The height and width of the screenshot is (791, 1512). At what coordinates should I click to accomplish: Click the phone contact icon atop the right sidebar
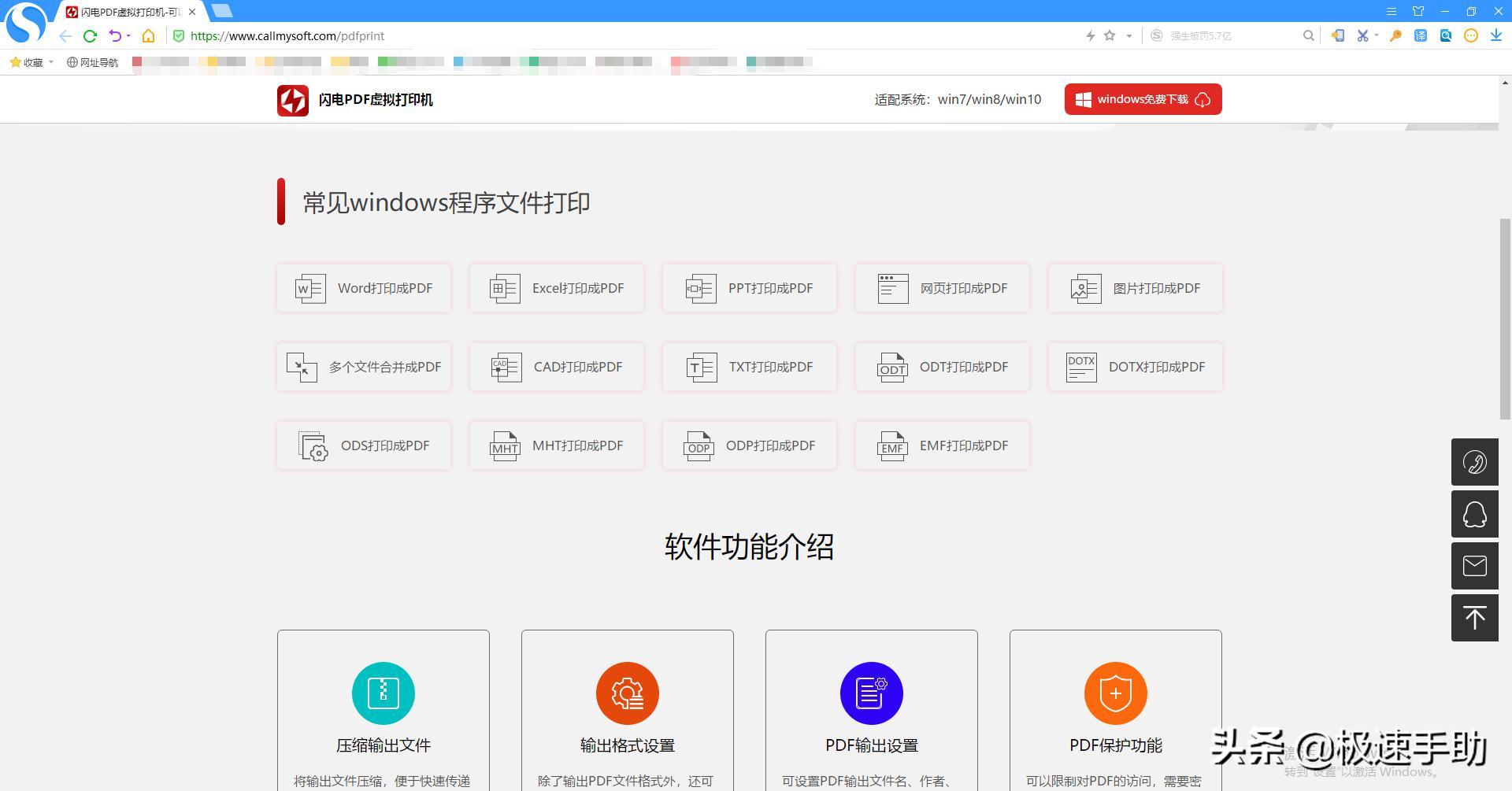coord(1475,462)
